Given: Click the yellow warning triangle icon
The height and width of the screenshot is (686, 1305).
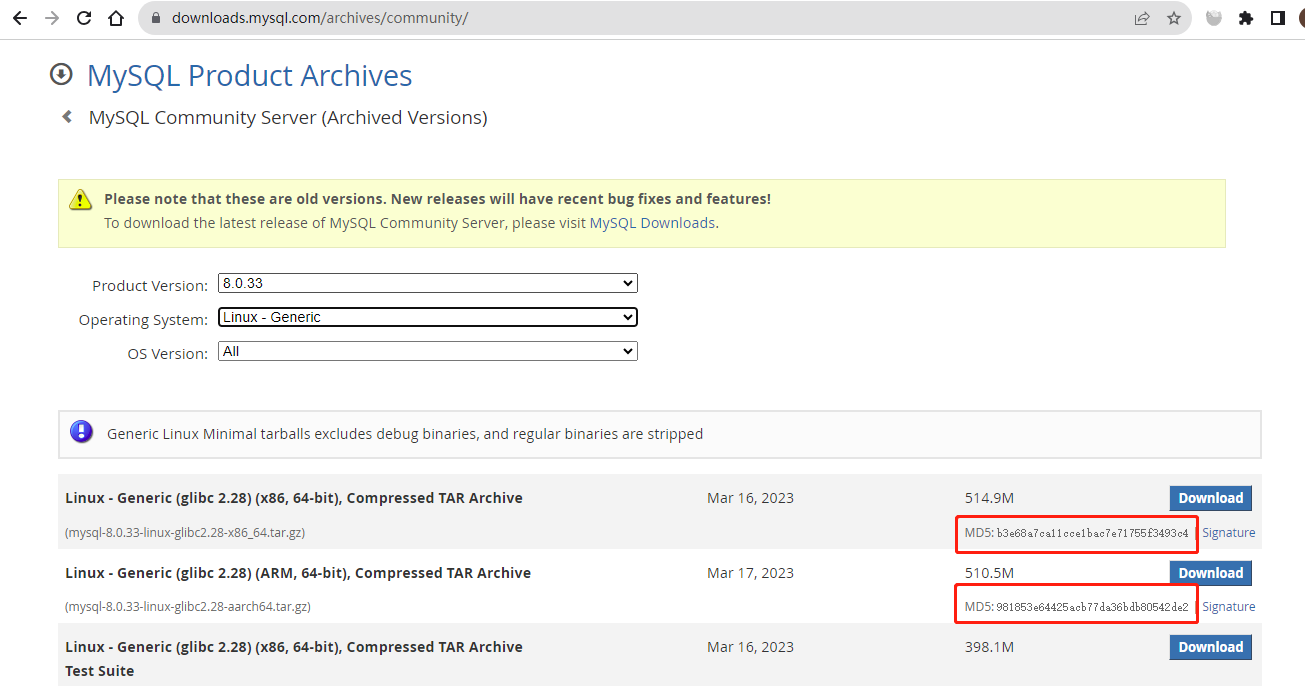Looking at the screenshot, I should point(81,199).
